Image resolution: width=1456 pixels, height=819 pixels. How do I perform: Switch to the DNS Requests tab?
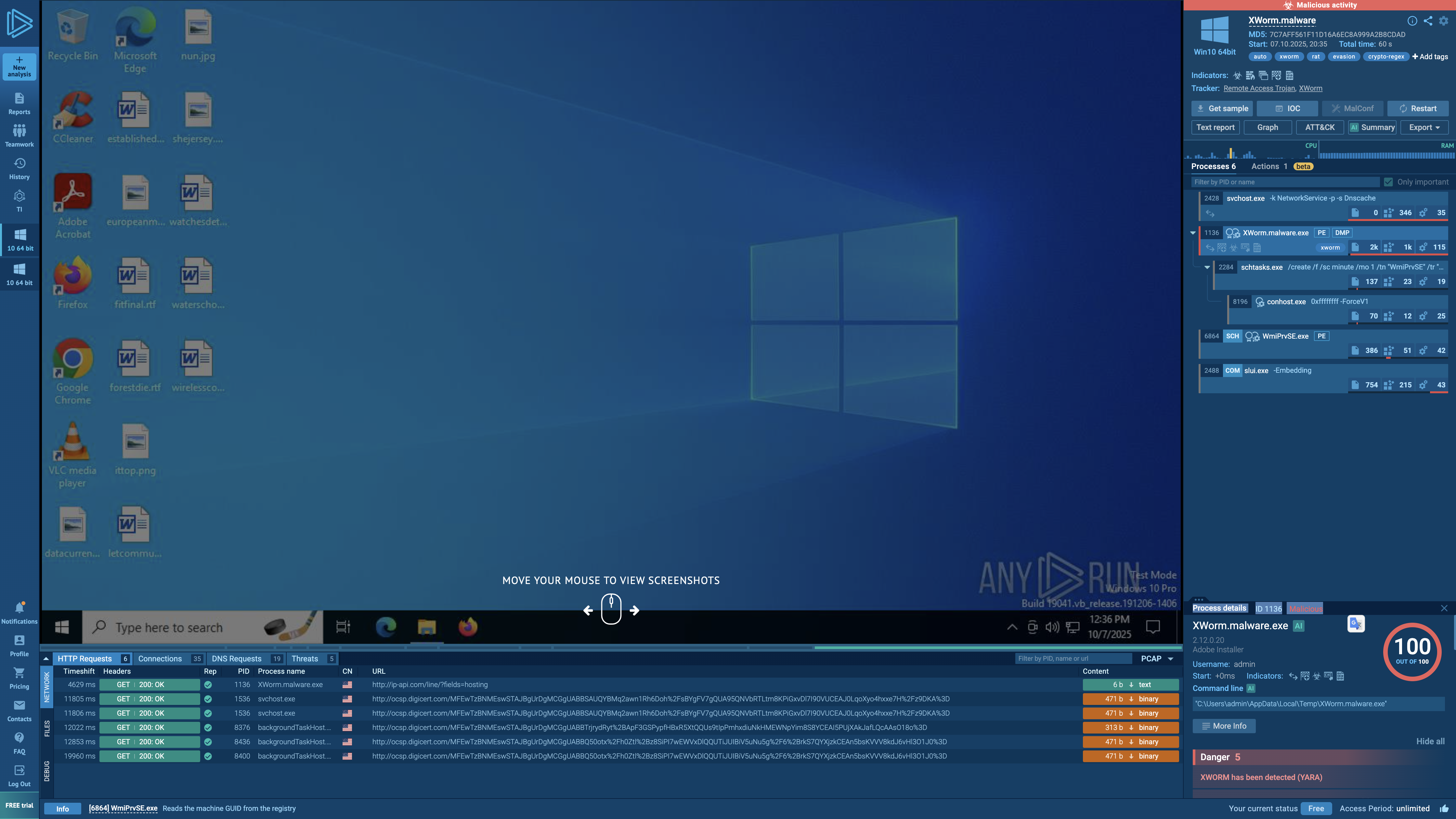236,658
